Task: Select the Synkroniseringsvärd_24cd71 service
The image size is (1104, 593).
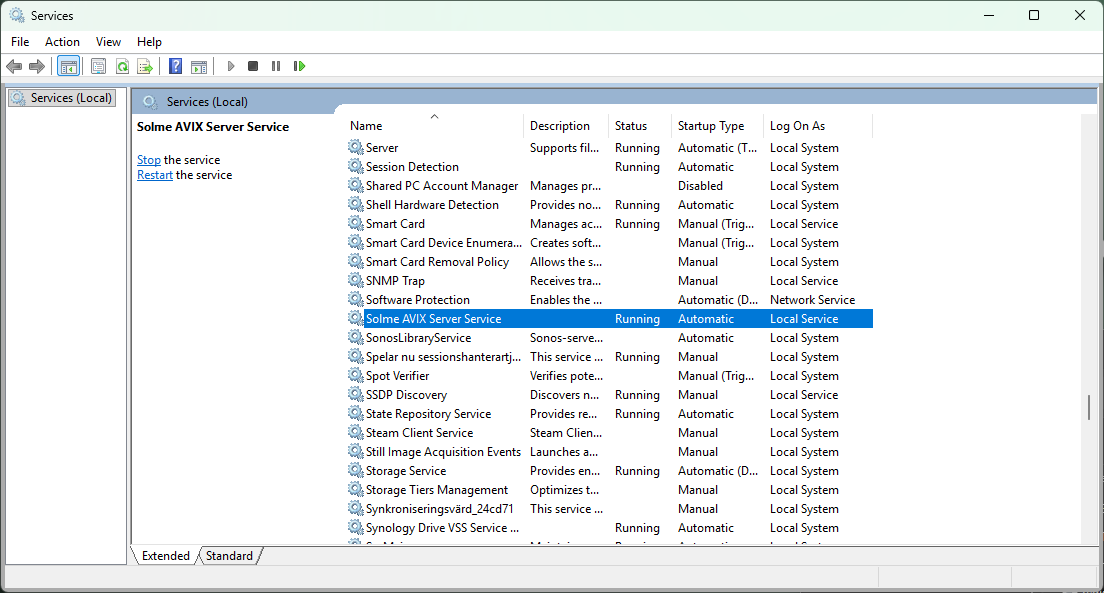Action: point(439,508)
